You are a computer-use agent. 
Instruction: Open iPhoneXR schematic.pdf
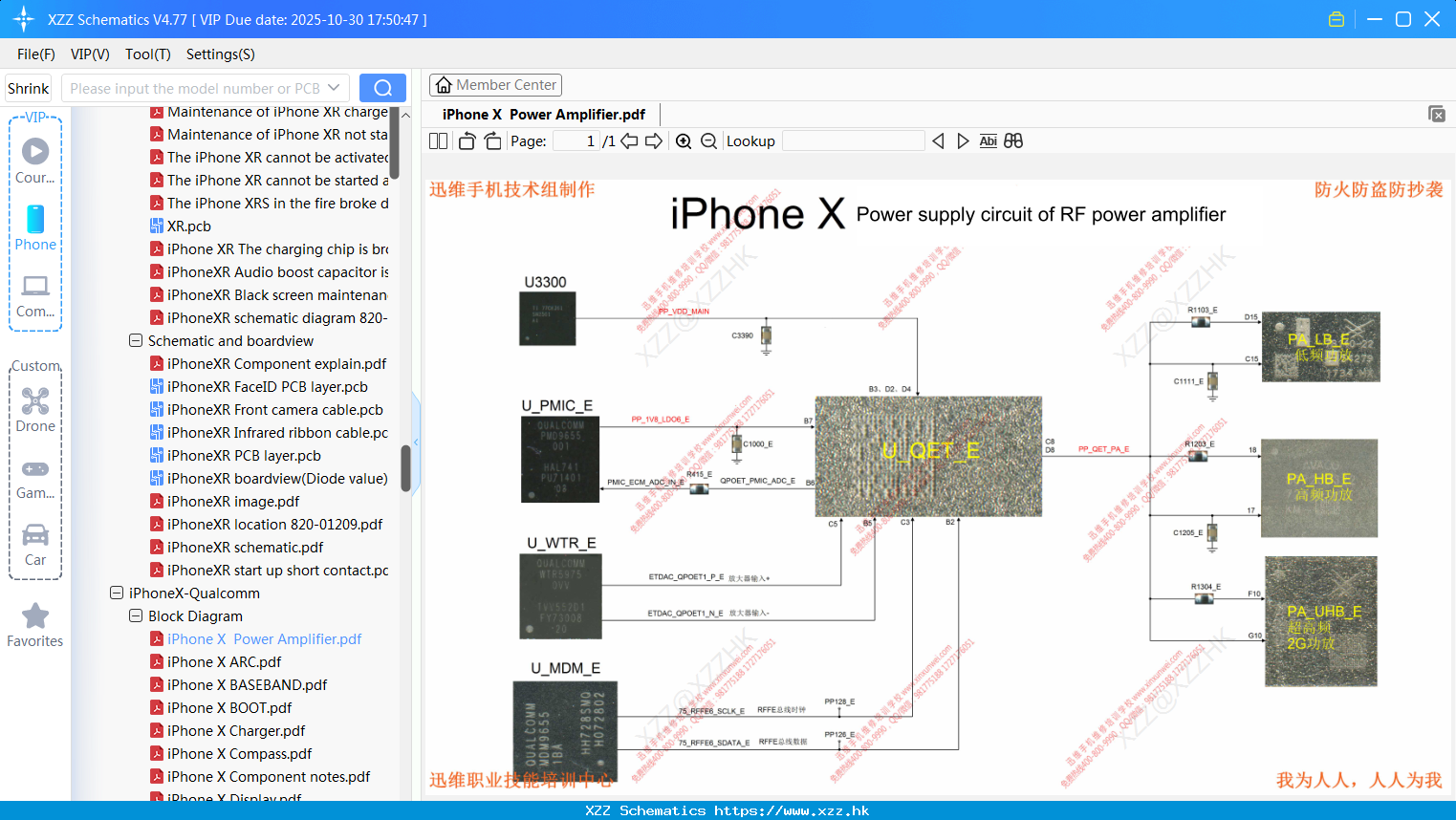point(246,547)
